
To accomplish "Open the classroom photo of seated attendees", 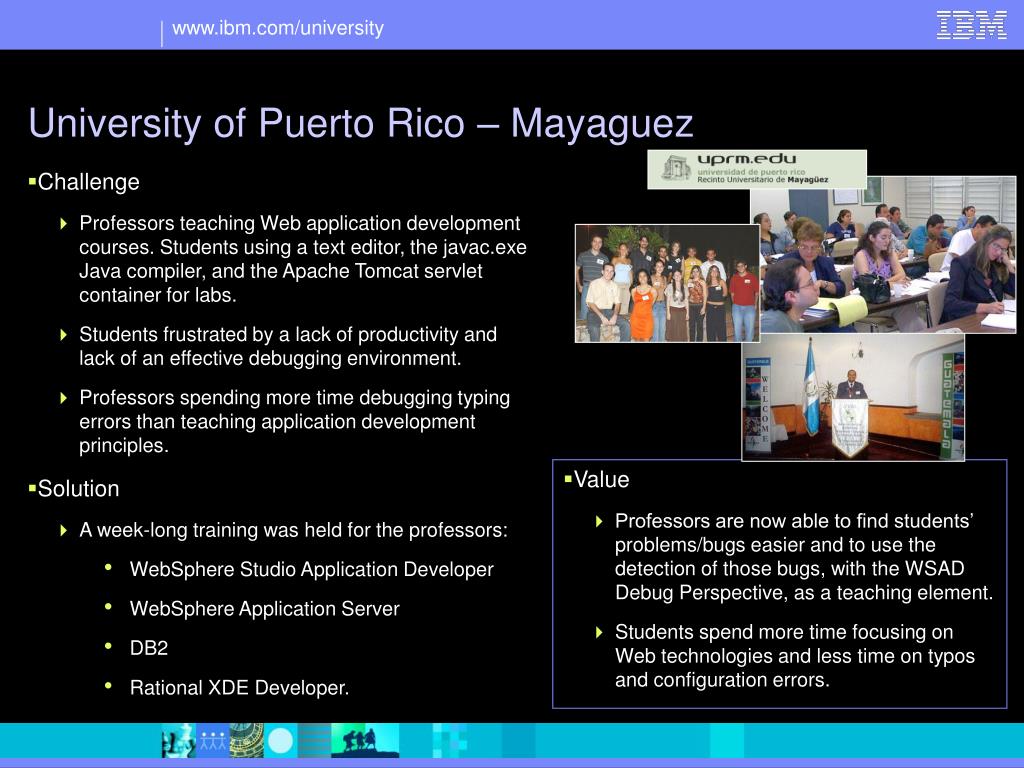I will tap(883, 255).
